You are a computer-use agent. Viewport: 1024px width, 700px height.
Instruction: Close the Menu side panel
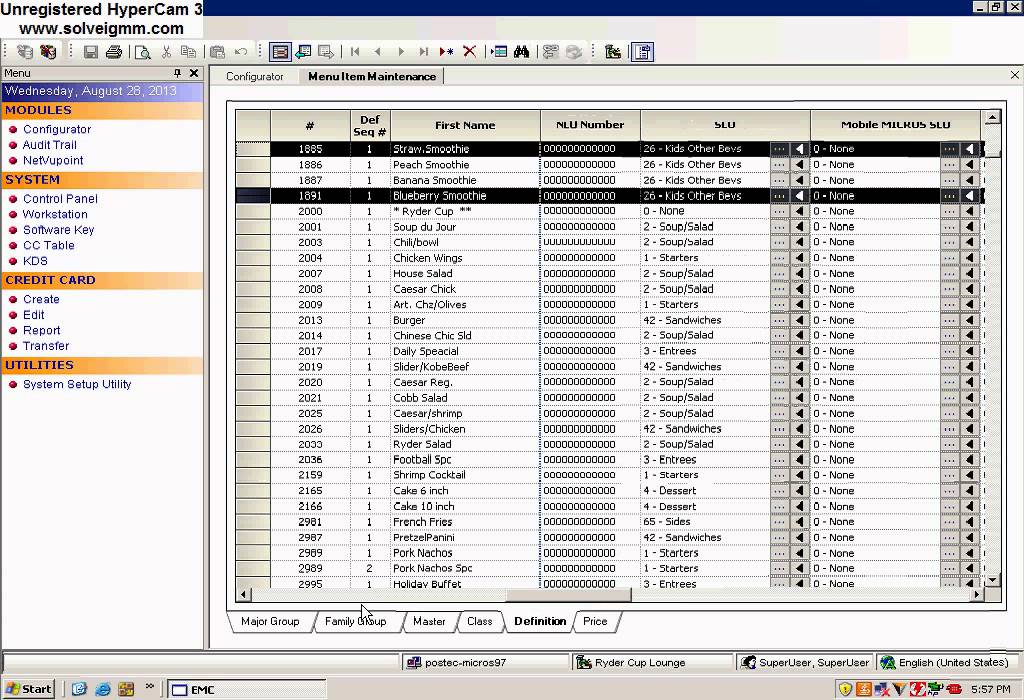(x=194, y=73)
